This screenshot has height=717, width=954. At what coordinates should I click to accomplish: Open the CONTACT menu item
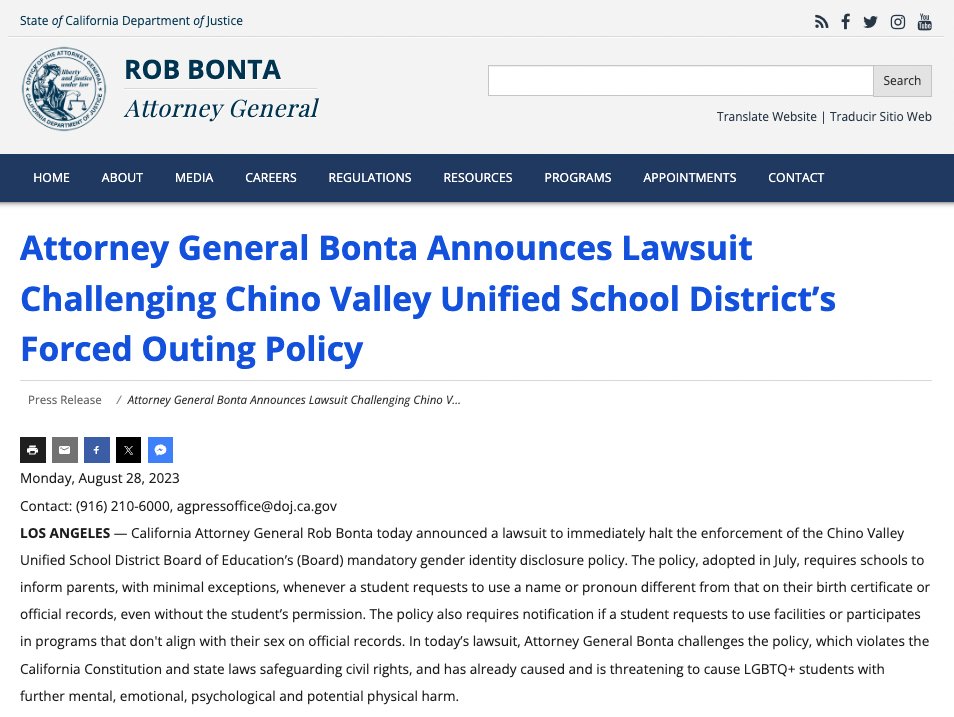click(796, 178)
